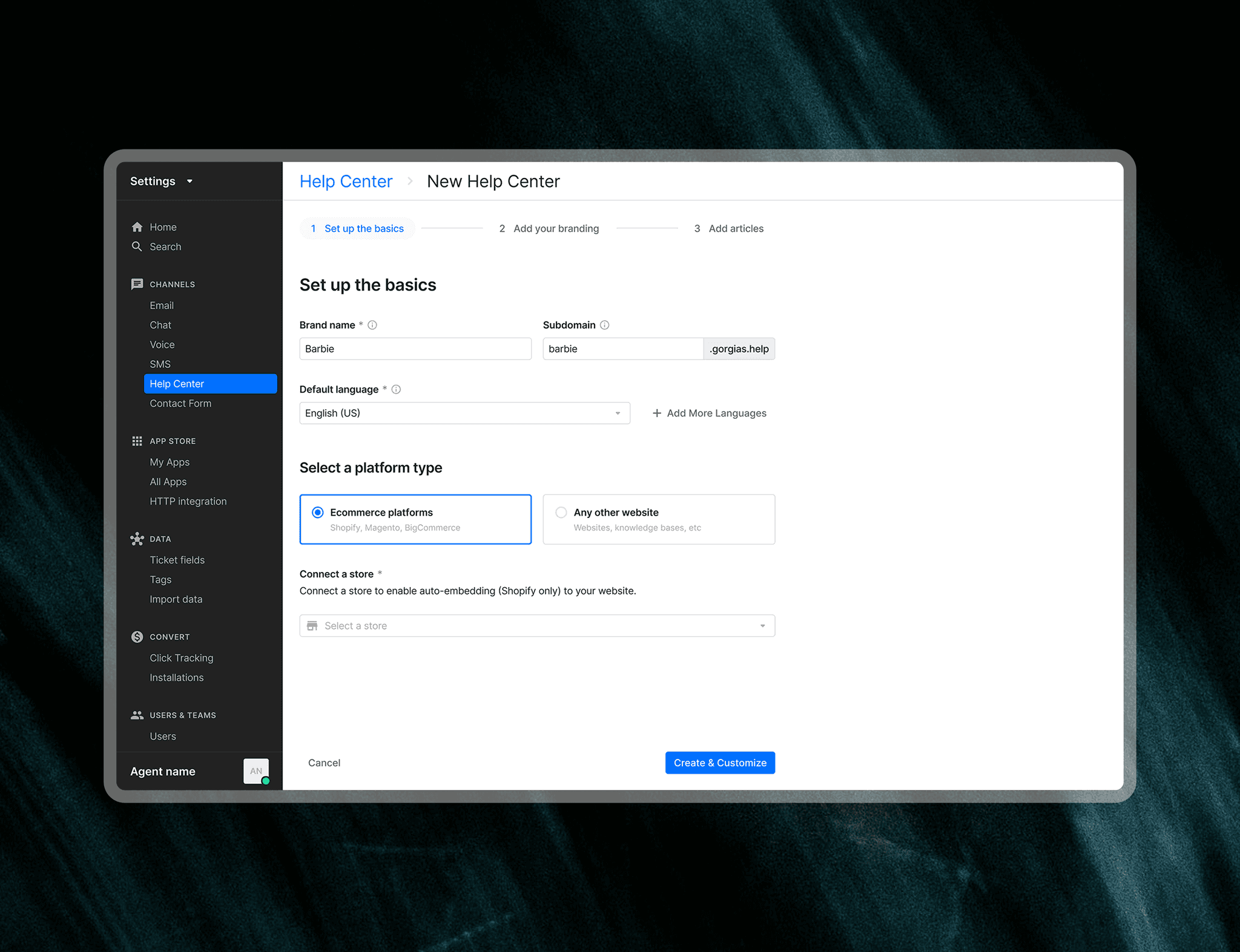The image size is (1240, 952).
Task: Click the Home icon in sidebar
Action: (137, 227)
